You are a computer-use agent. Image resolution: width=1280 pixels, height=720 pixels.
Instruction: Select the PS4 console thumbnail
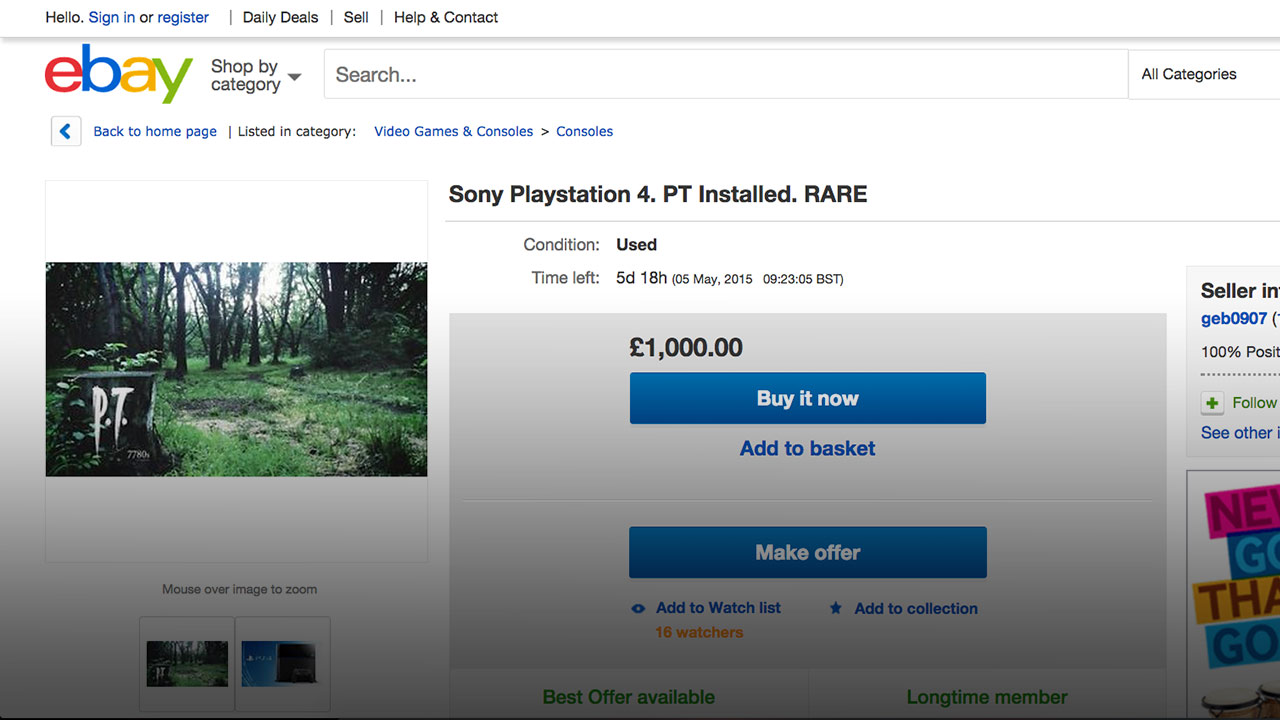pyautogui.click(x=283, y=663)
